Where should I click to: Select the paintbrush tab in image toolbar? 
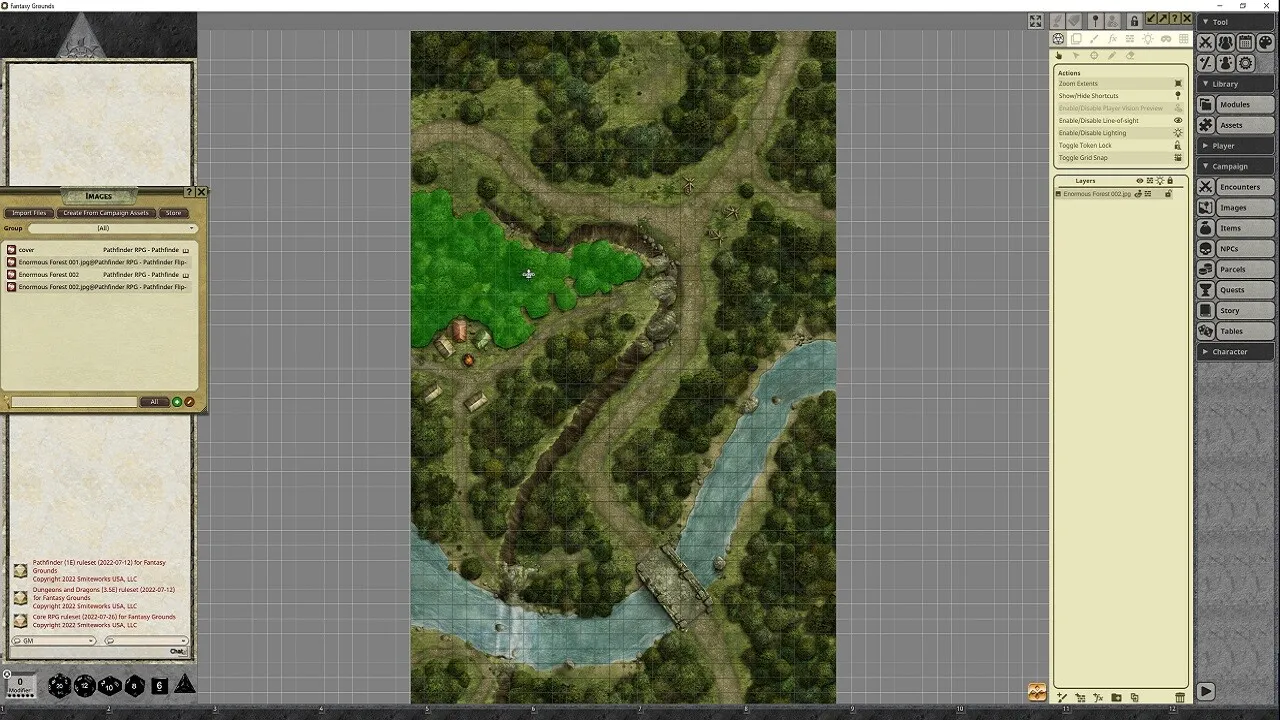(x=1094, y=39)
